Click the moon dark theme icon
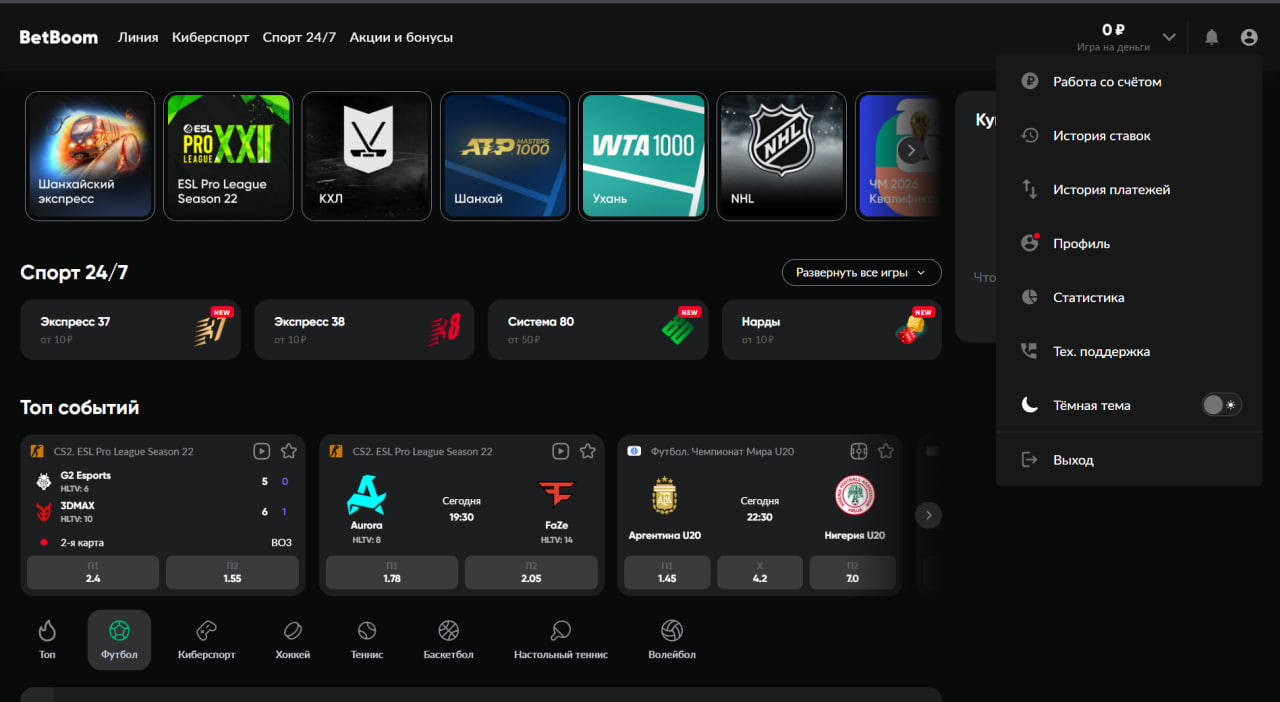 coord(1029,405)
